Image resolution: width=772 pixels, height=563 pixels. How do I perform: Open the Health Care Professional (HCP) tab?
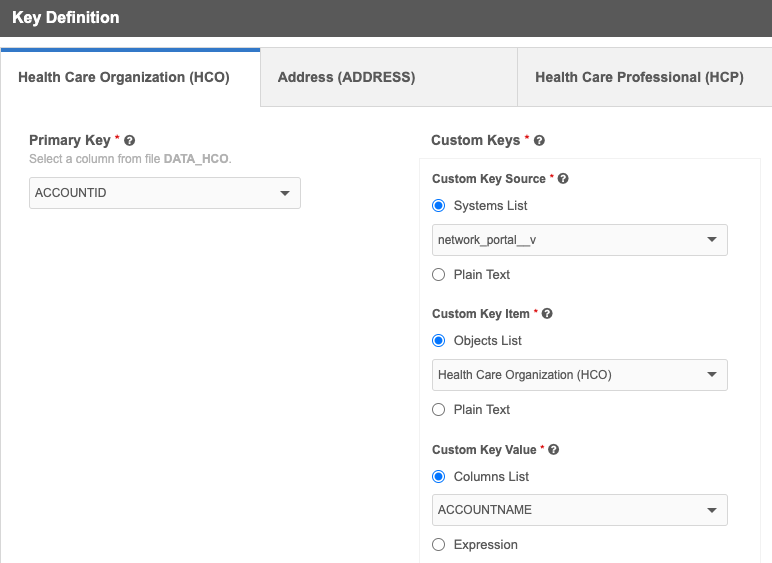639,77
